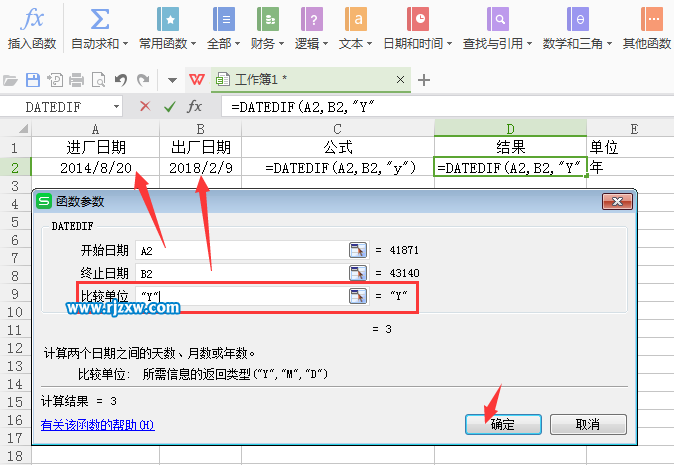Select cell B1 出厂日期
The height and width of the screenshot is (465, 674).
click(200, 147)
